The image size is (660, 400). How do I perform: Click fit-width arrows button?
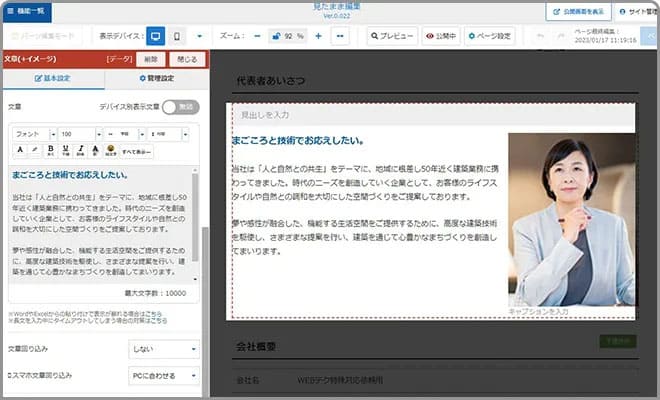tap(340, 36)
